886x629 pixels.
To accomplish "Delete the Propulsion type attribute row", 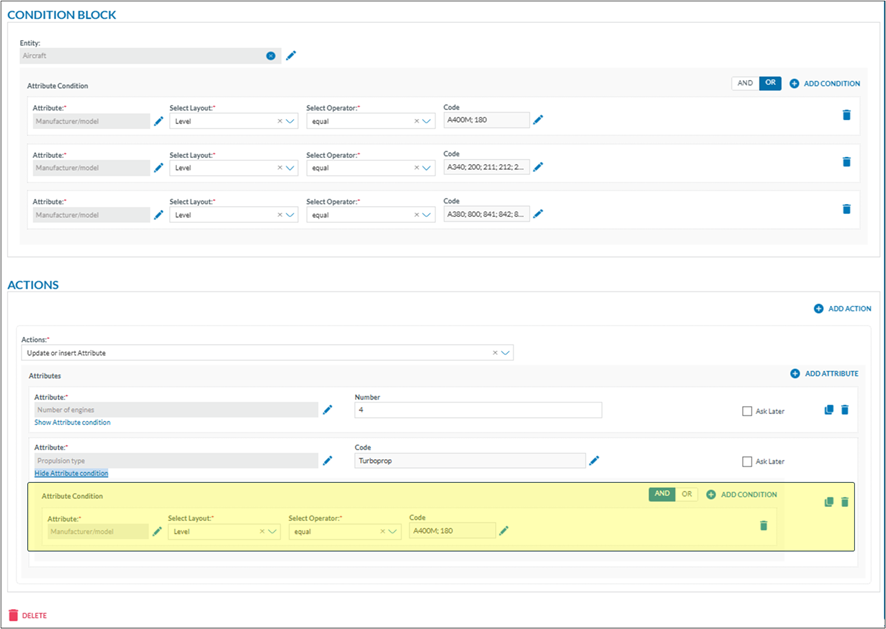I will point(844,502).
